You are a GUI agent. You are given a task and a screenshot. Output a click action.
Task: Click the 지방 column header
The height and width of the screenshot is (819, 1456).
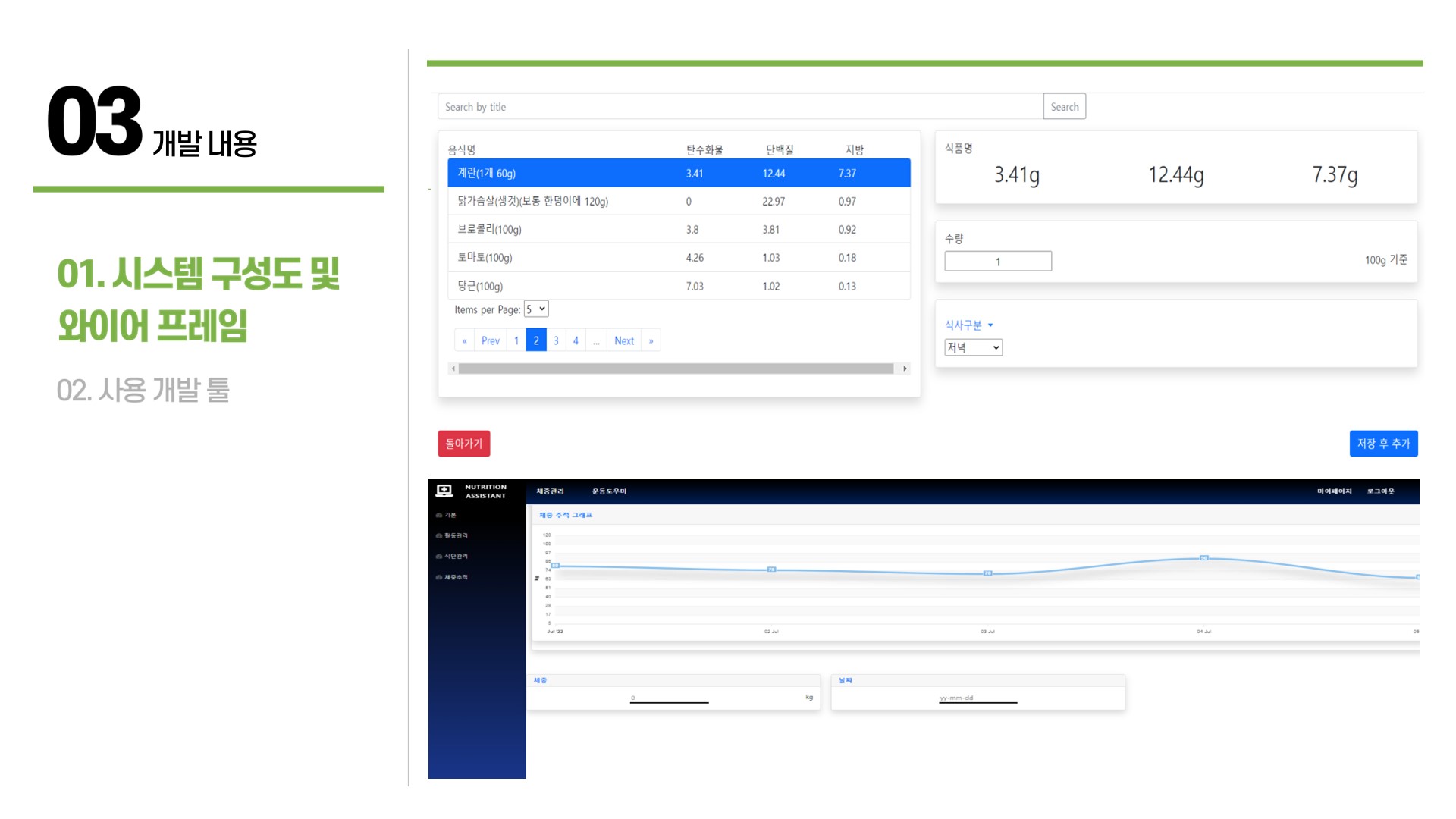[x=855, y=150]
